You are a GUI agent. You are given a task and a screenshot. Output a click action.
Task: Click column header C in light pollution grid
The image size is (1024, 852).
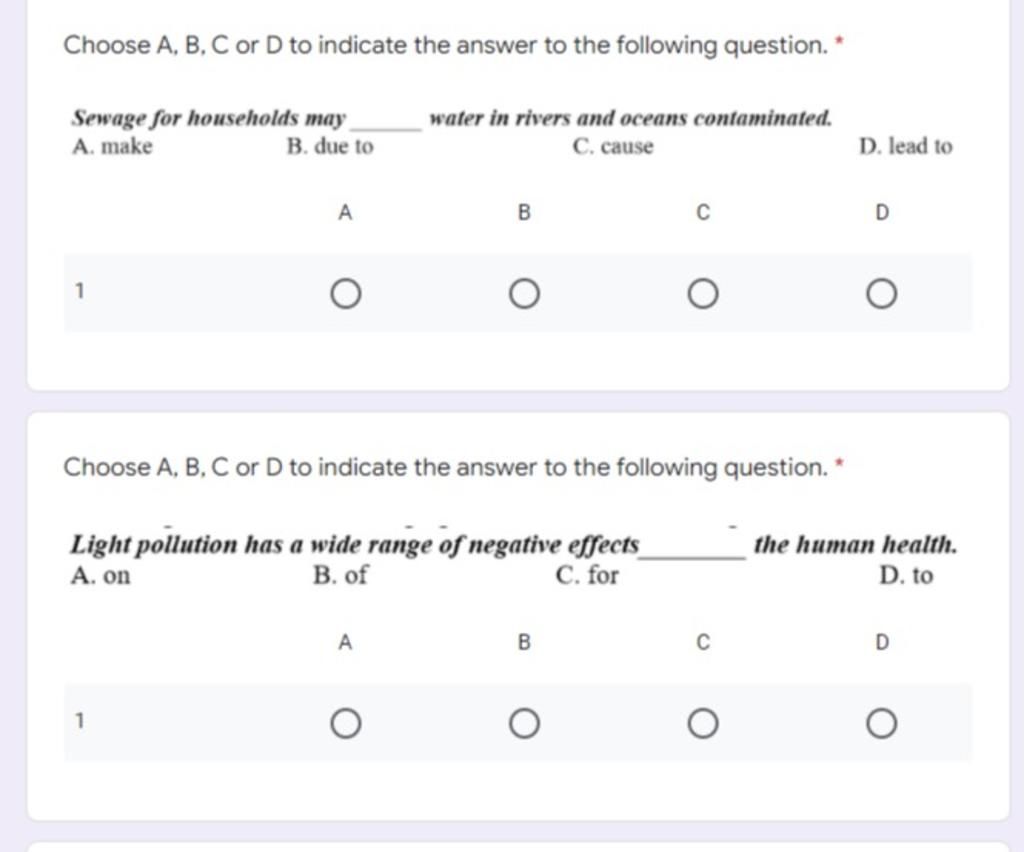coord(703,642)
